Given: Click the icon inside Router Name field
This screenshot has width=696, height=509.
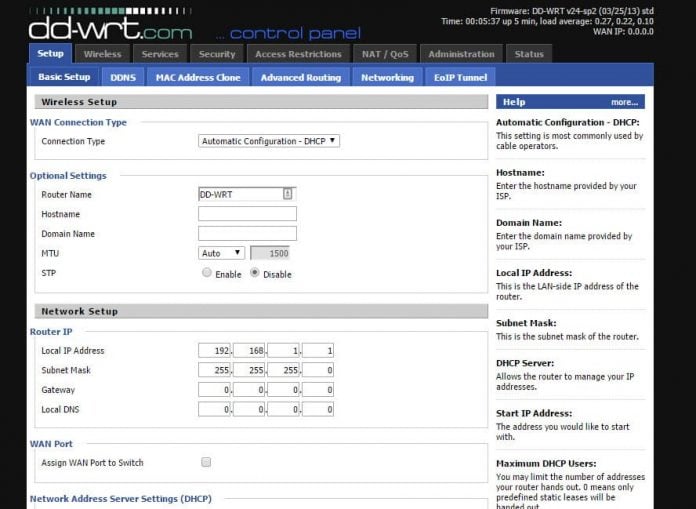Looking at the screenshot, I should coord(287,194).
